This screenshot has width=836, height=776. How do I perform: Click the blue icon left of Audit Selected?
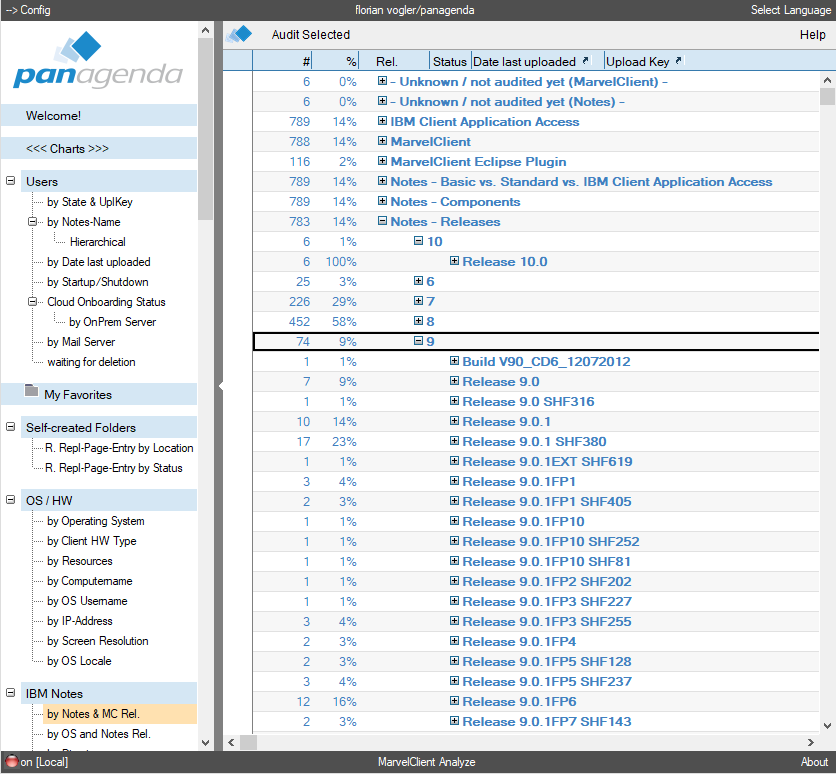[239, 35]
